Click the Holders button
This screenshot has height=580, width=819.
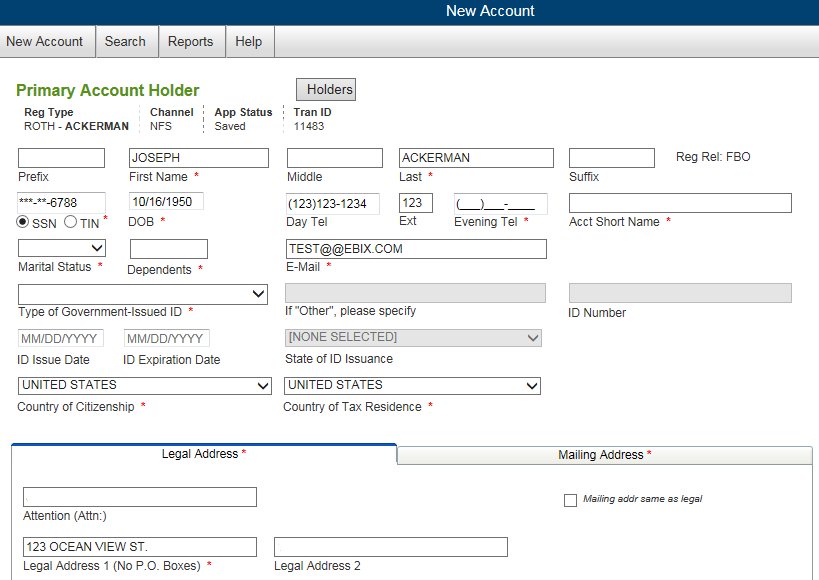(x=325, y=89)
